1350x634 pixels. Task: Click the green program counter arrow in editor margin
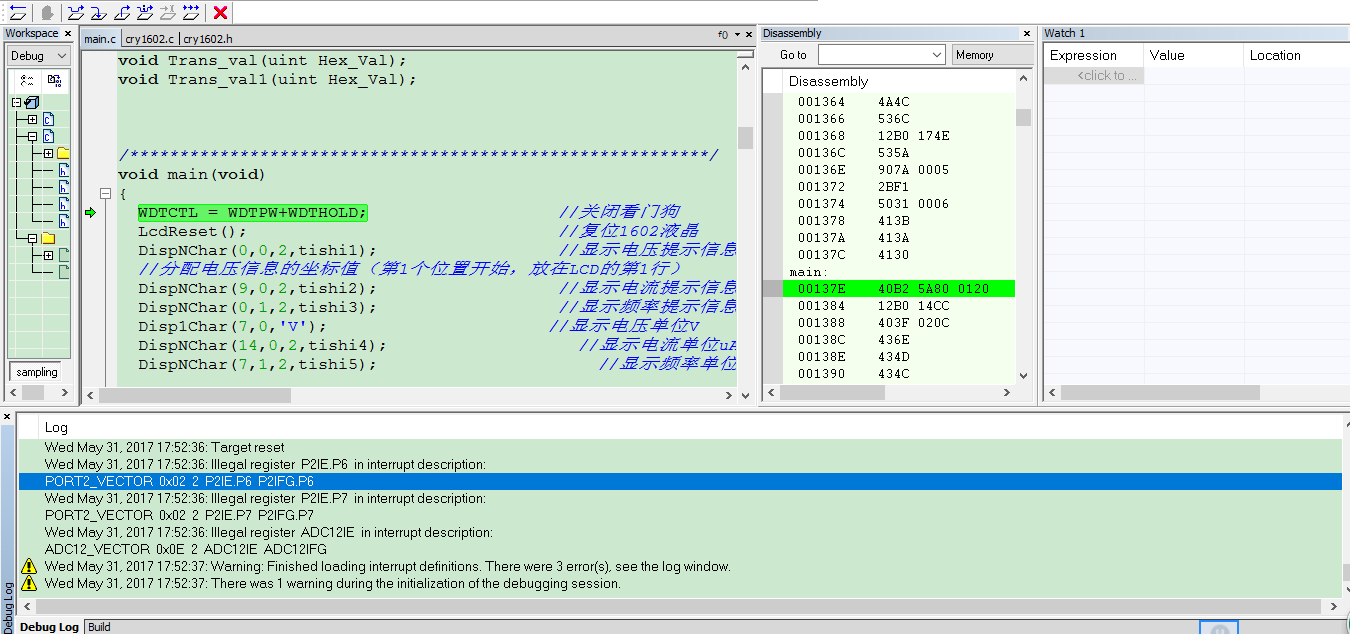(x=91, y=212)
